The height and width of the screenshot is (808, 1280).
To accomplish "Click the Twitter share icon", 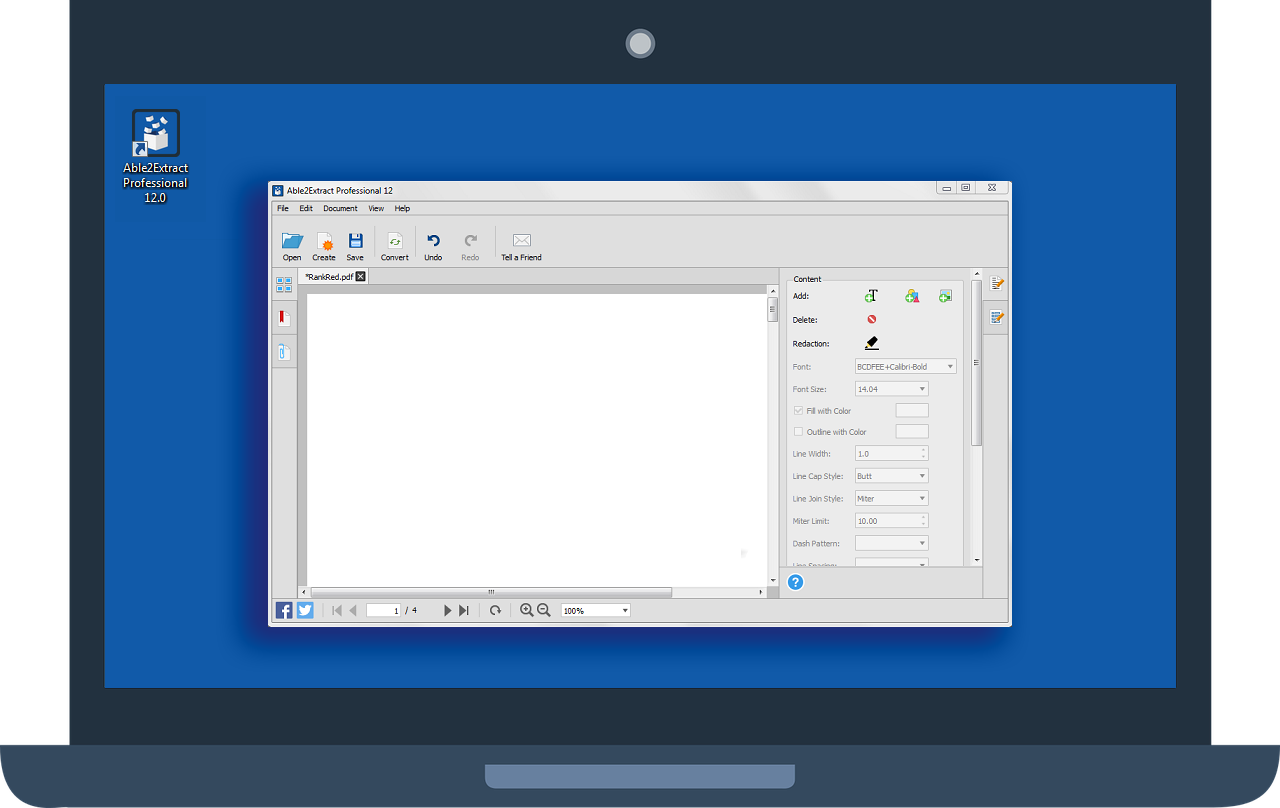I will 305,610.
